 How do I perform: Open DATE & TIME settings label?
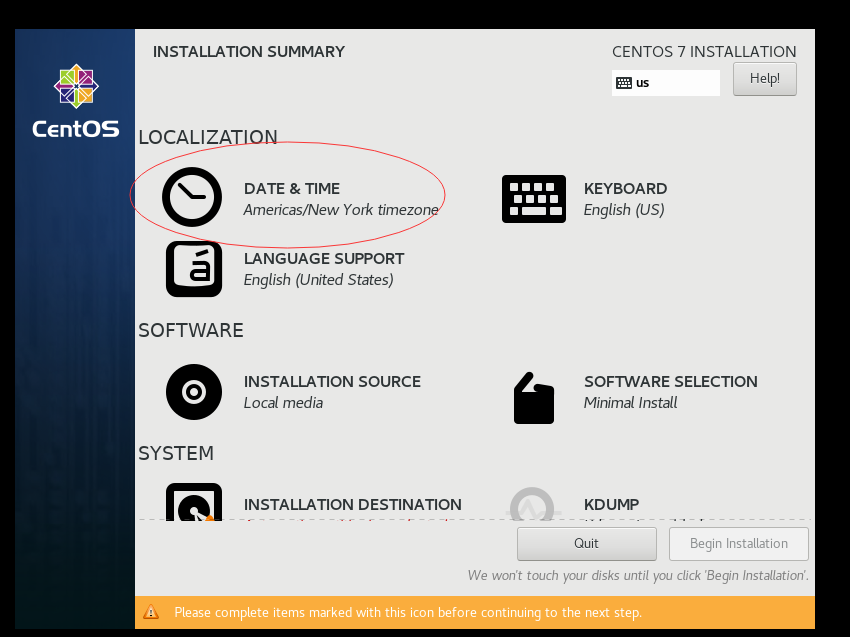(x=292, y=189)
